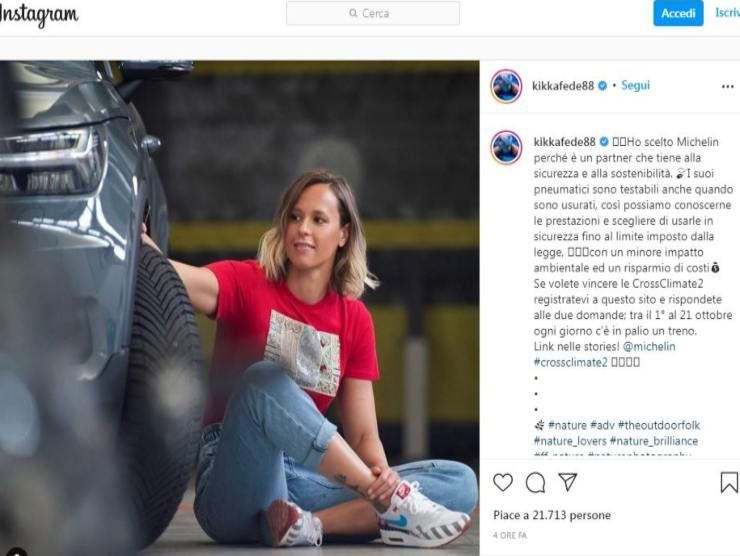
Task: Open the kikkafede88 profile picture in header
Action: click(x=506, y=86)
